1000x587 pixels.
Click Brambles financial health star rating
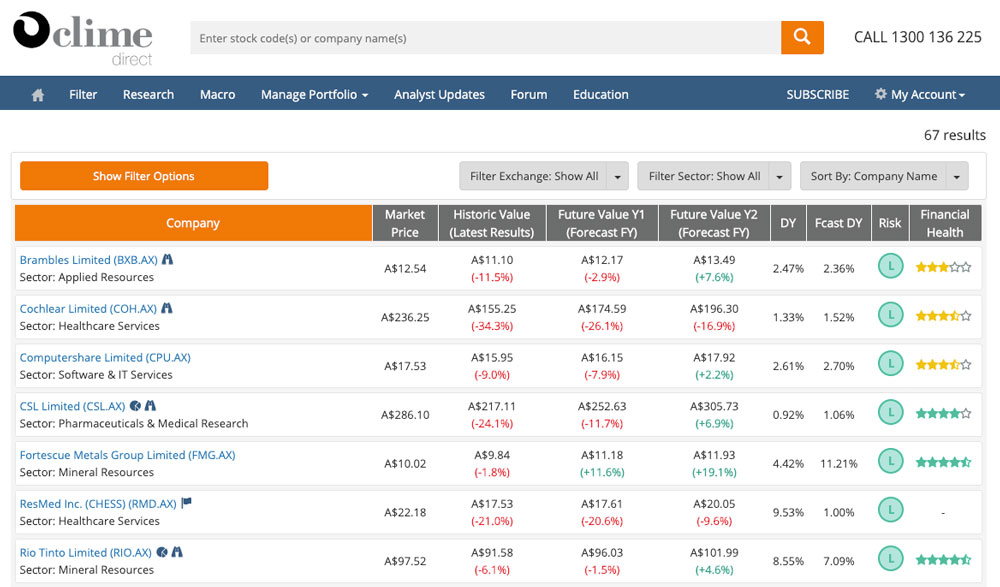[x=943, y=267]
